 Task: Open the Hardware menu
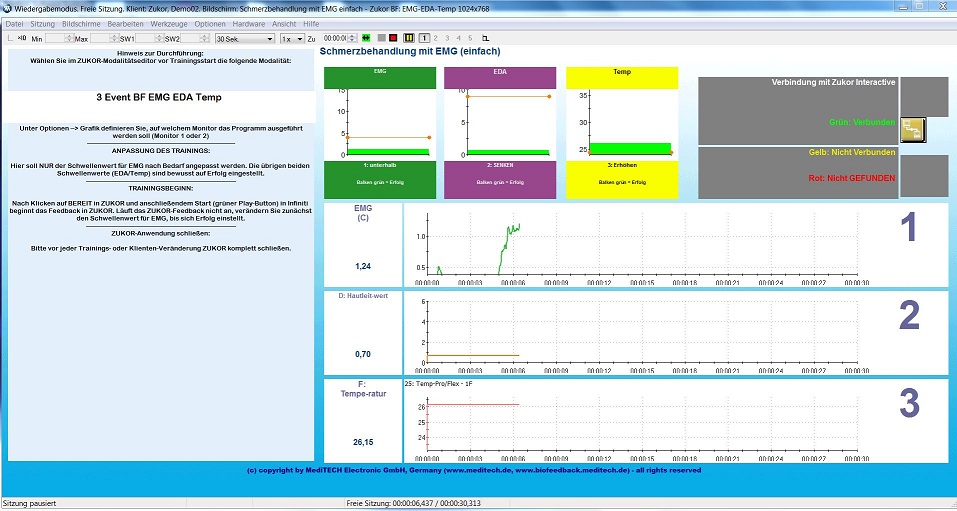tap(248, 24)
